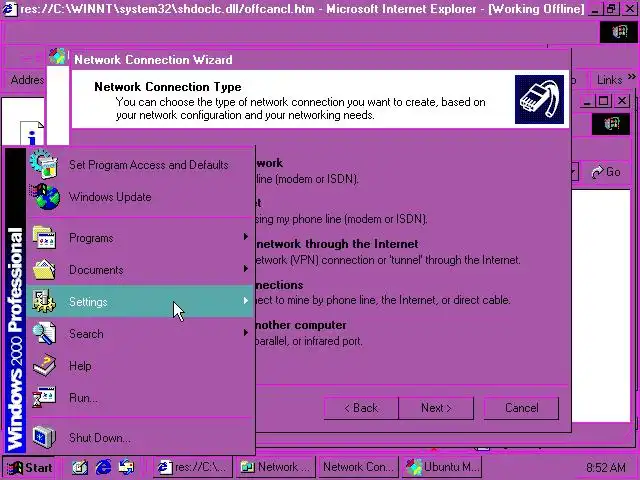The image size is (640, 480).
Task: Expand the Settings submenu arrow
Action: point(246,301)
